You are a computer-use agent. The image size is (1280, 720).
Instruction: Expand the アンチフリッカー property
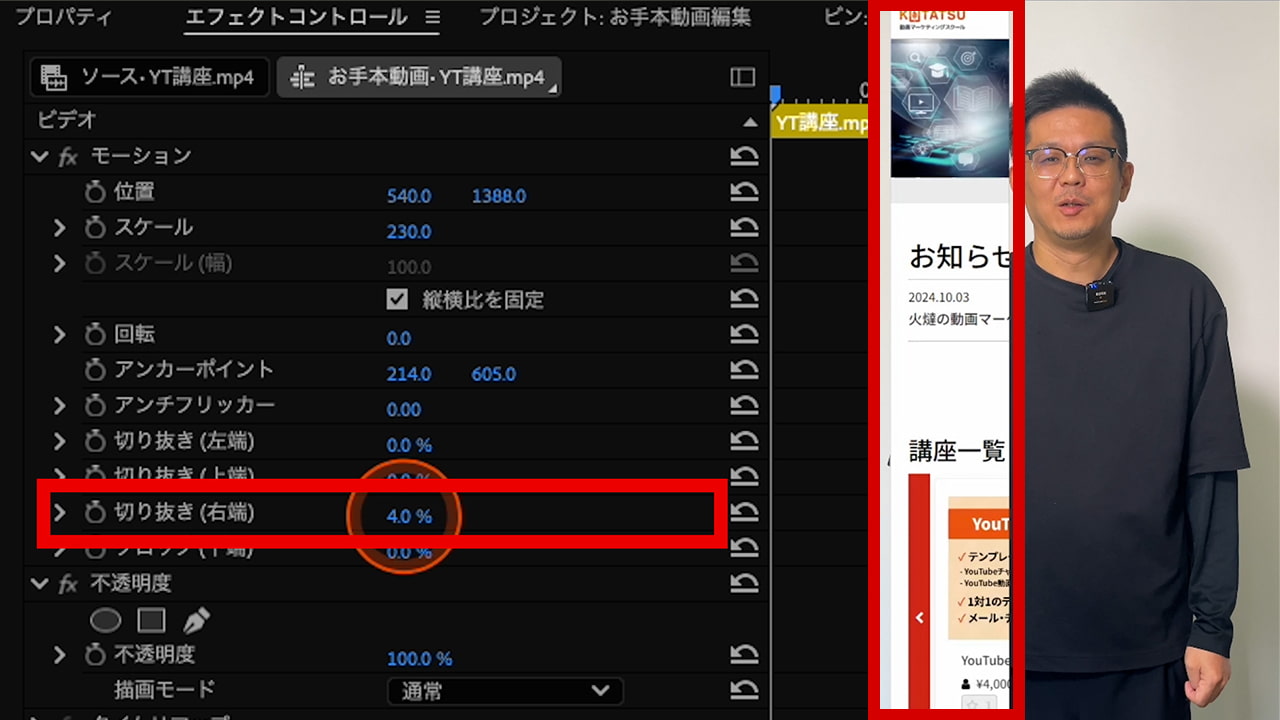[59, 406]
